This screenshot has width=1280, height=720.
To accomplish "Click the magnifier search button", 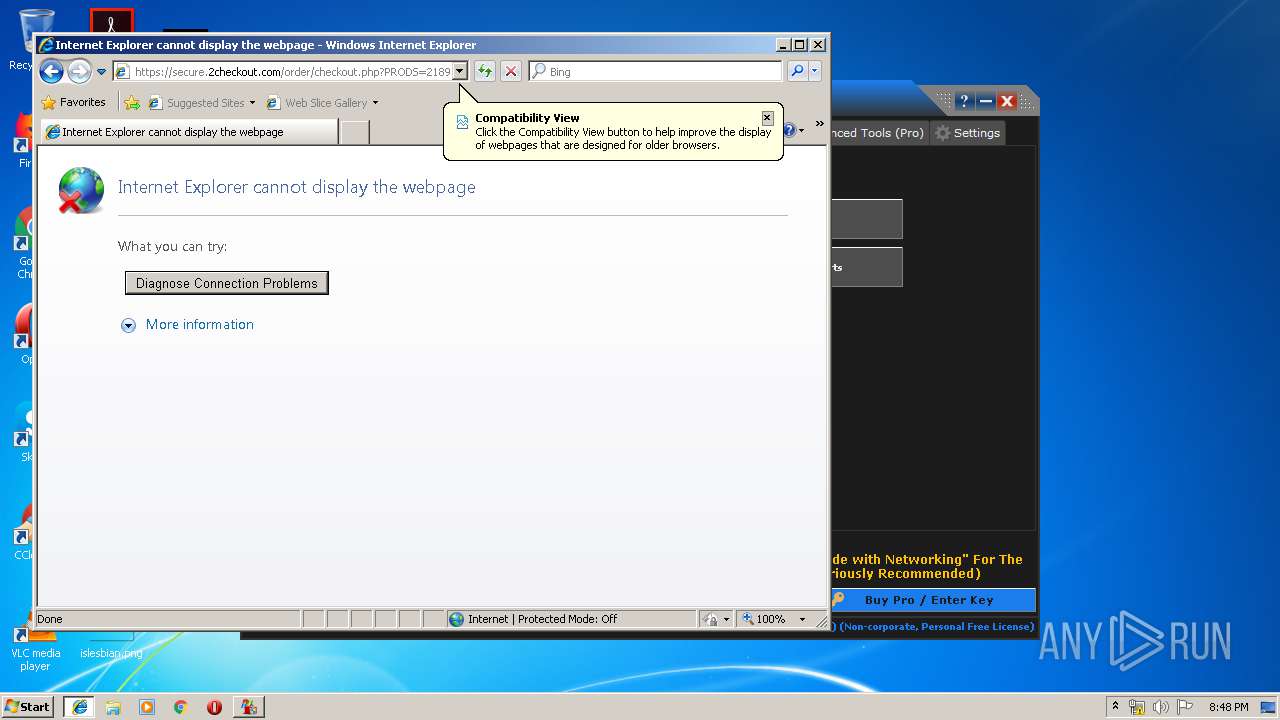I will 797,71.
